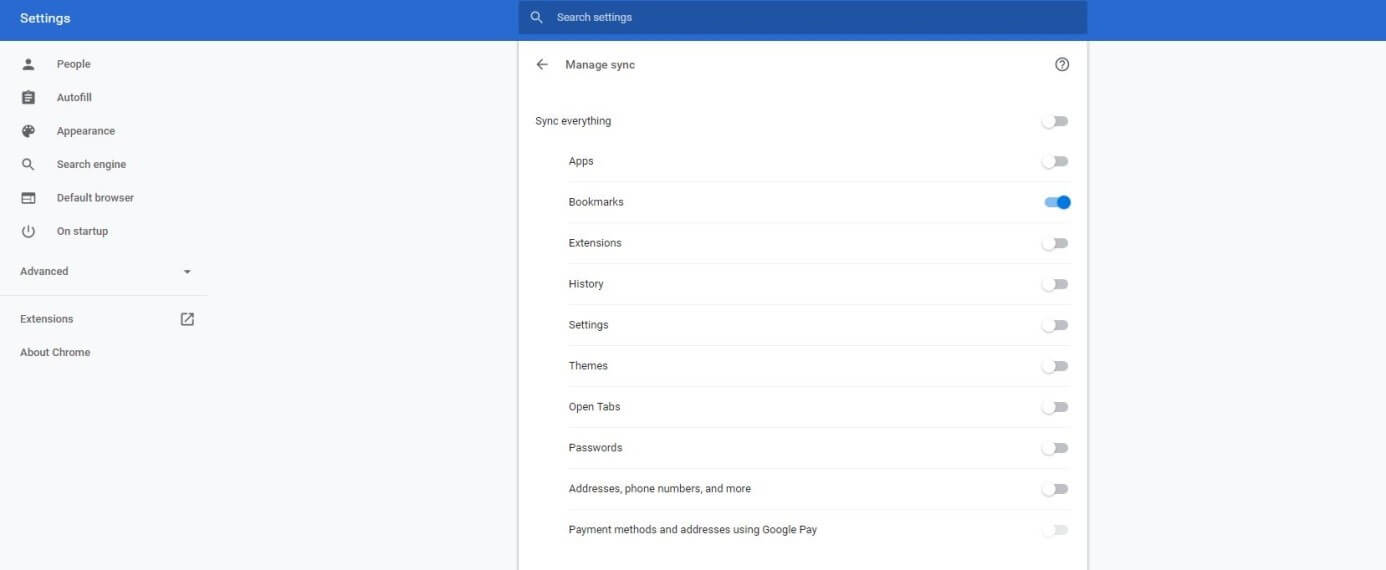Viewport: 1386px width, 570px height.
Task: Click the Passwords row label
Action: 595,448
